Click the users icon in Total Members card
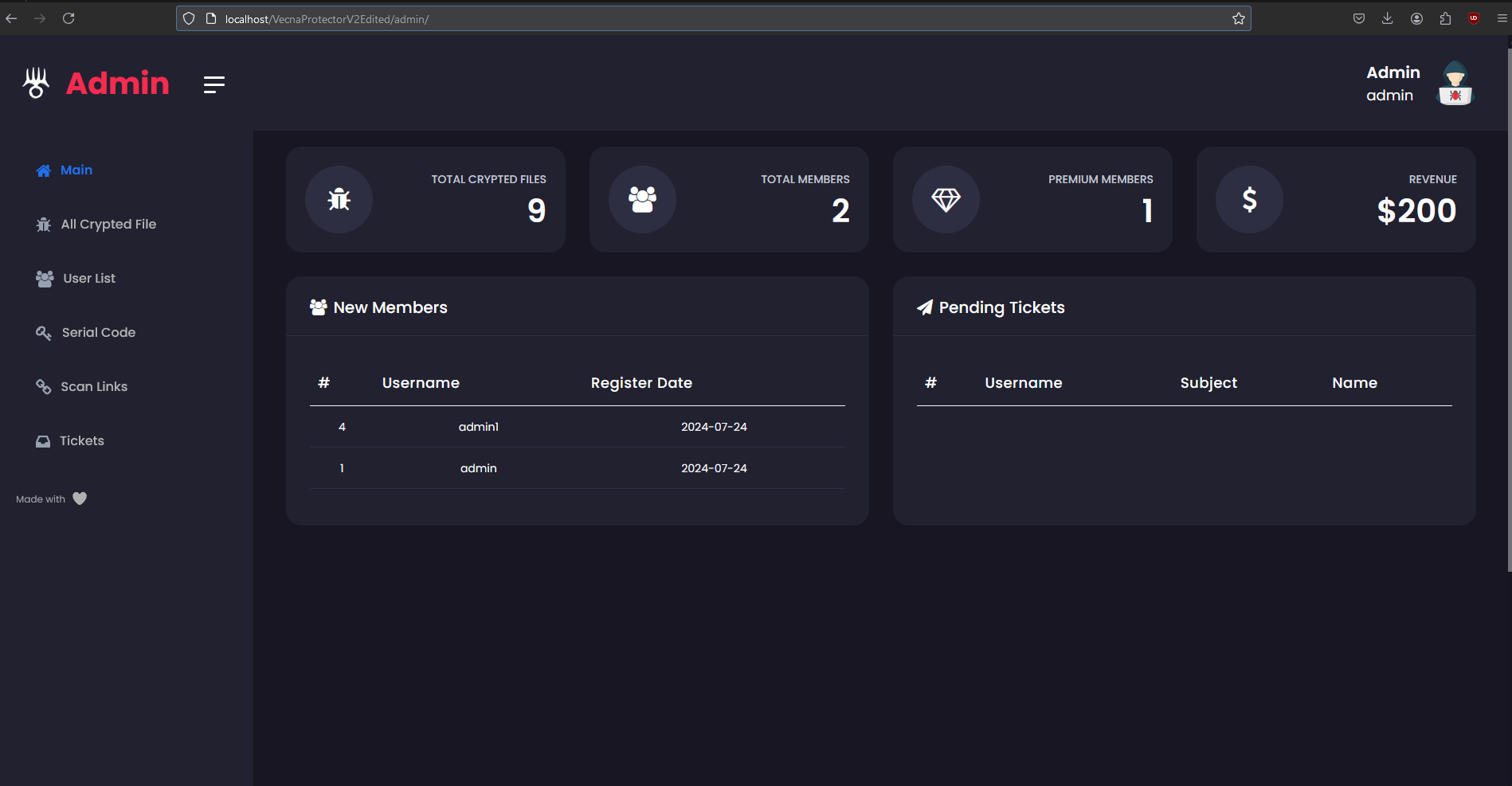 pos(642,199)
